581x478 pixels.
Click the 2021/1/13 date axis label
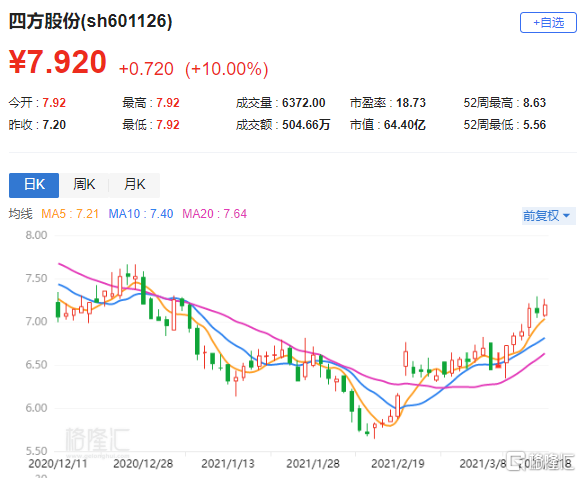(x=228, y=464)
